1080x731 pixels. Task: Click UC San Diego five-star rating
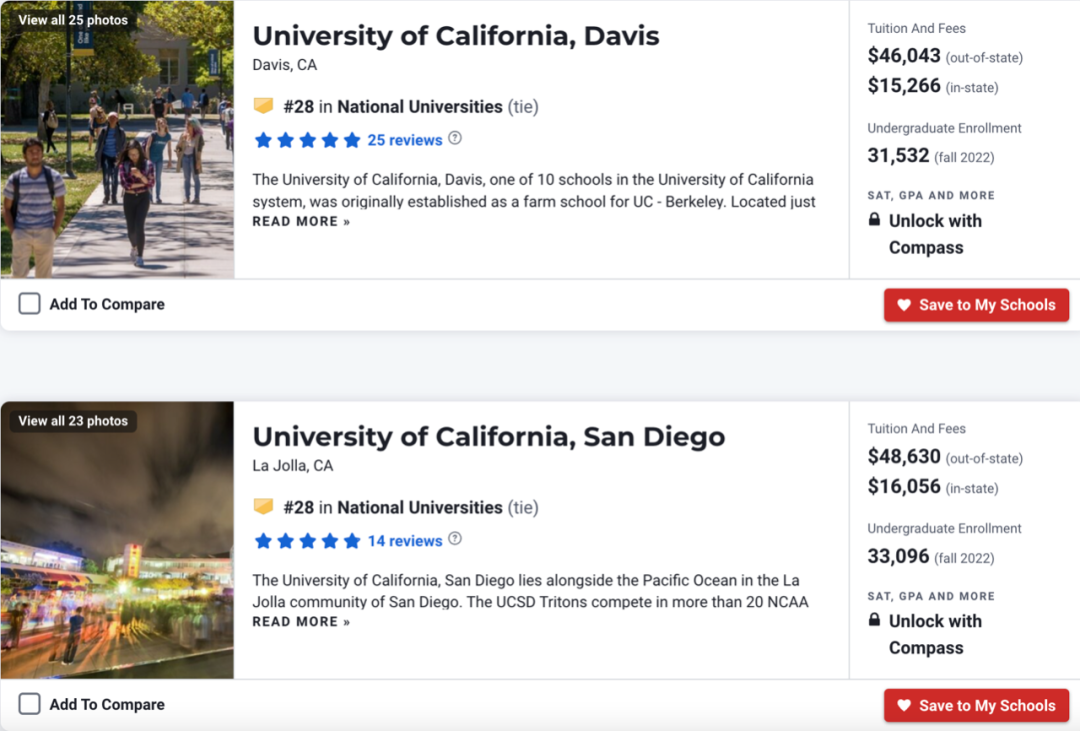tap(307, 541)
